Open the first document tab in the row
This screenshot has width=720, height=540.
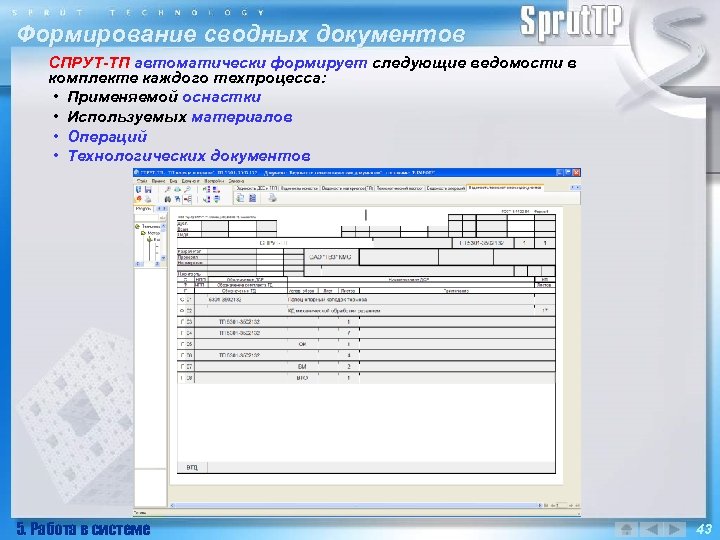257,188
